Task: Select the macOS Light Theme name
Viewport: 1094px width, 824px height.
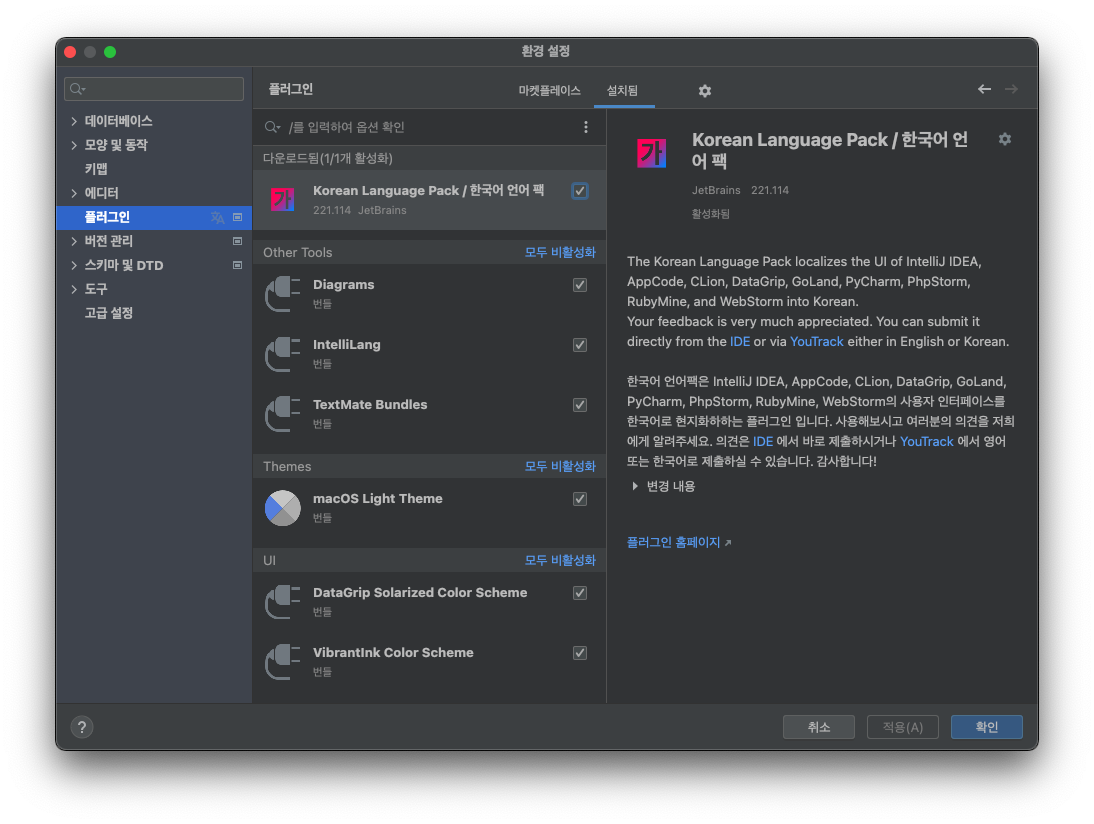Action: click(377, 499)
